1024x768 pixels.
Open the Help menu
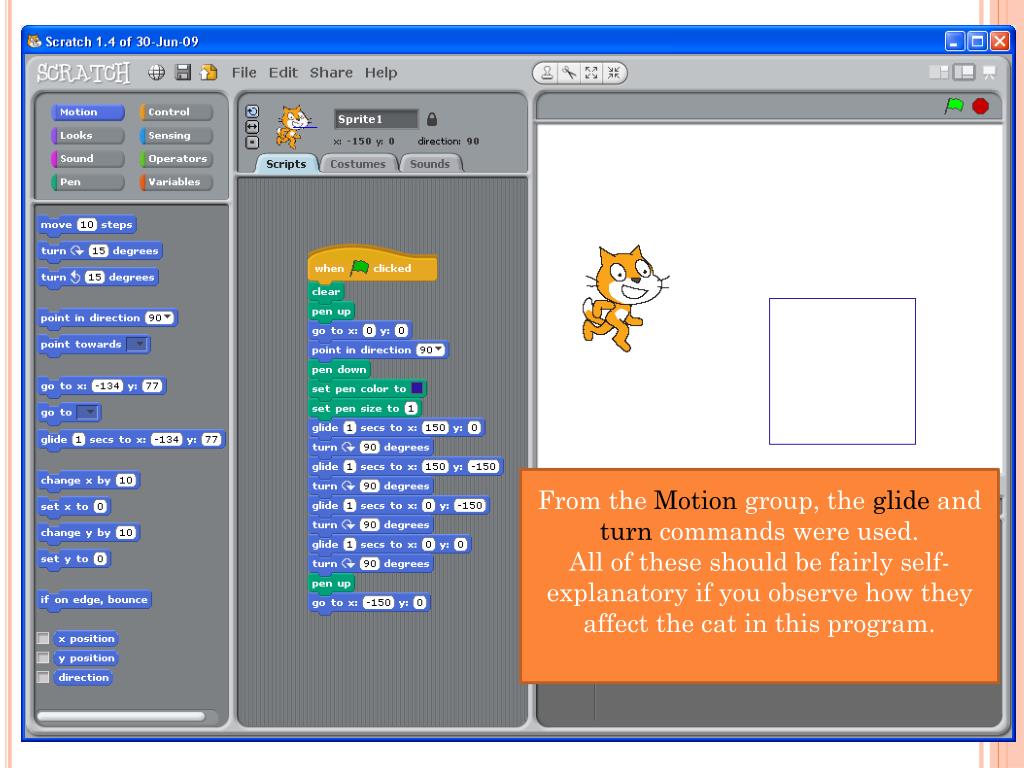tap(381, 72)
